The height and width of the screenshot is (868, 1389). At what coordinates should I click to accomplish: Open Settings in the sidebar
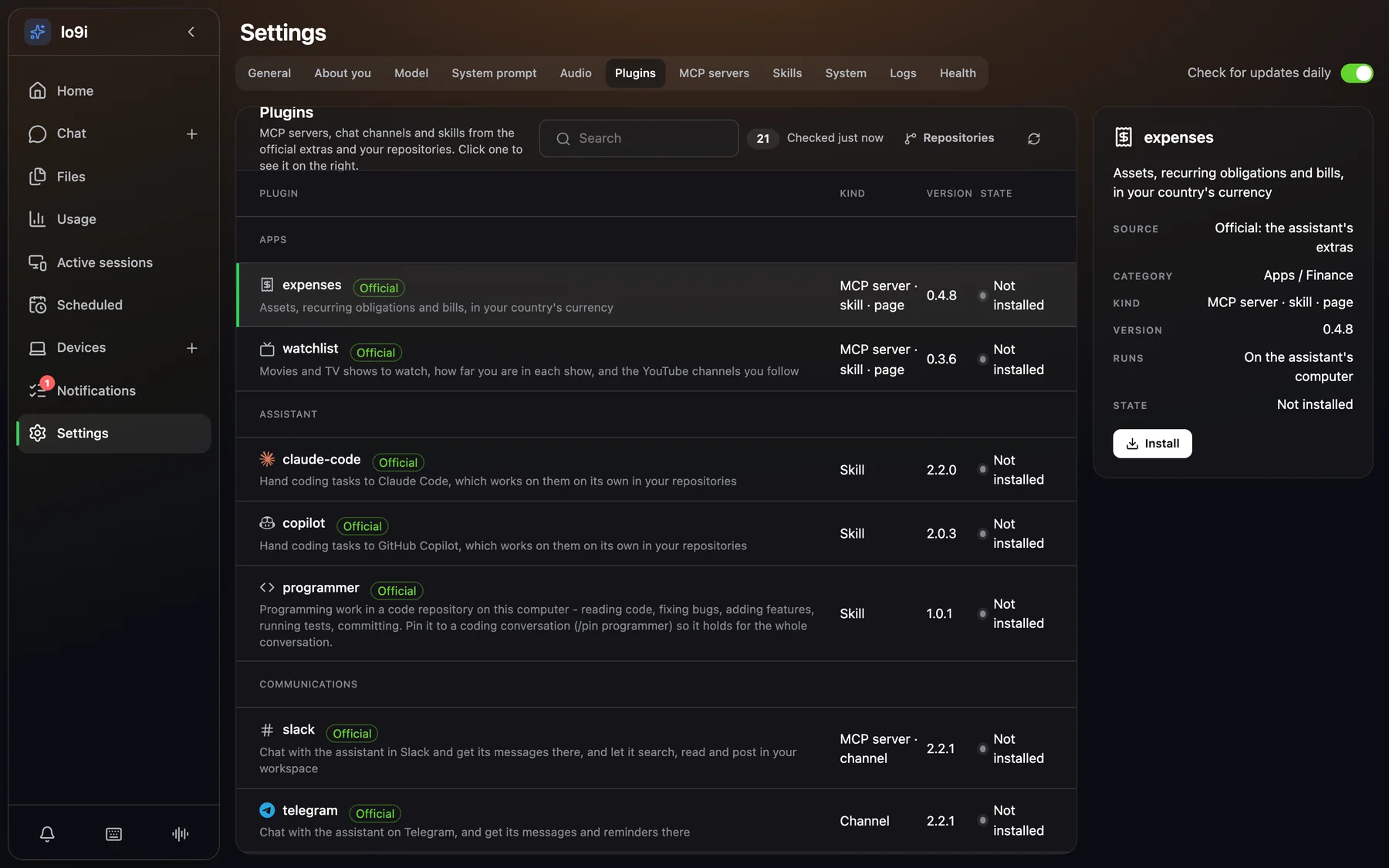tap(113, 434)
